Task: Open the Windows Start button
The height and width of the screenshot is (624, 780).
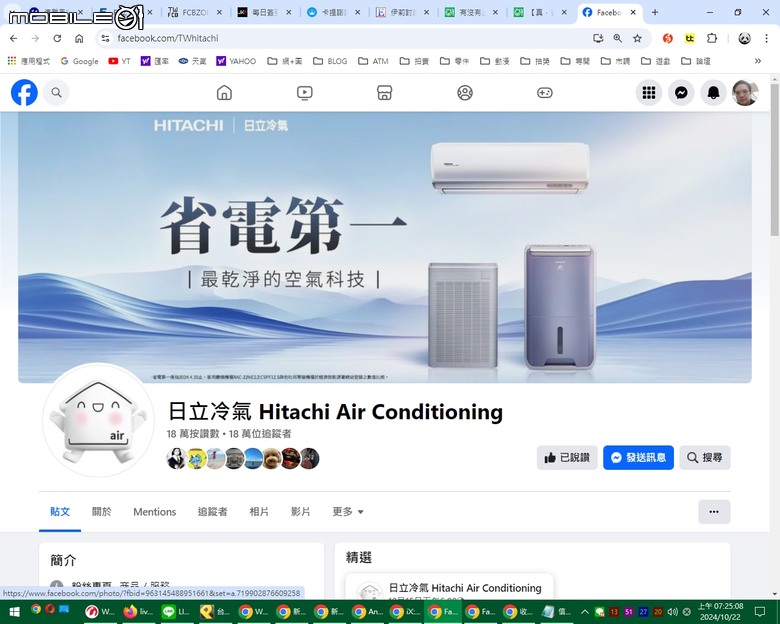Action: (14, 612)
